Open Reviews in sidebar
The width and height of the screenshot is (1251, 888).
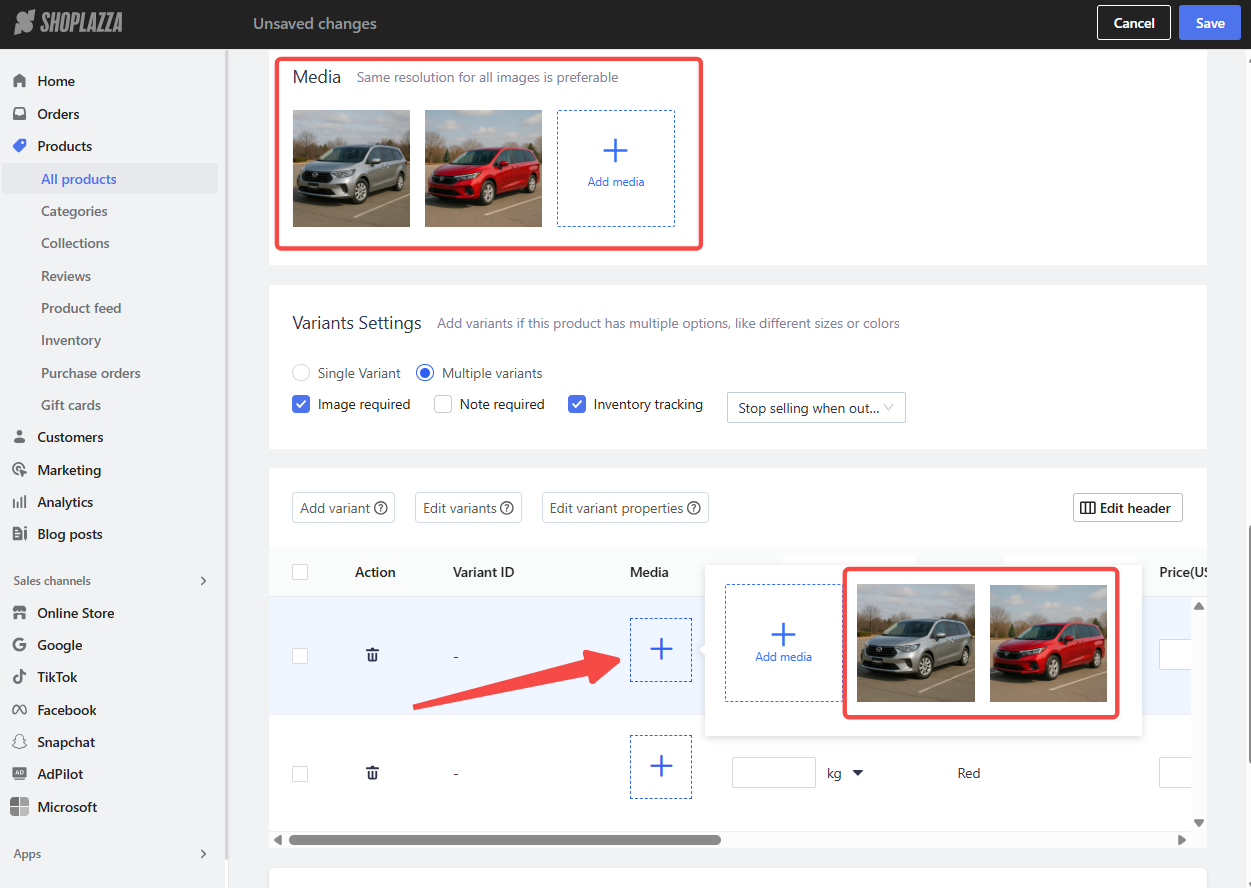point(66,276)
